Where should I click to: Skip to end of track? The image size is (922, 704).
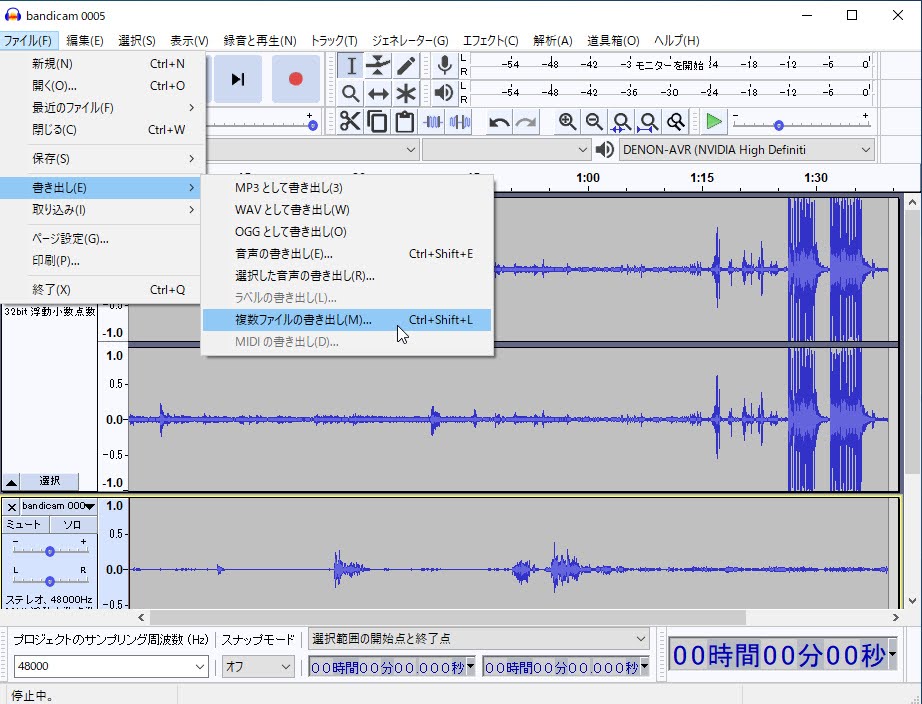tap(238, 79)
